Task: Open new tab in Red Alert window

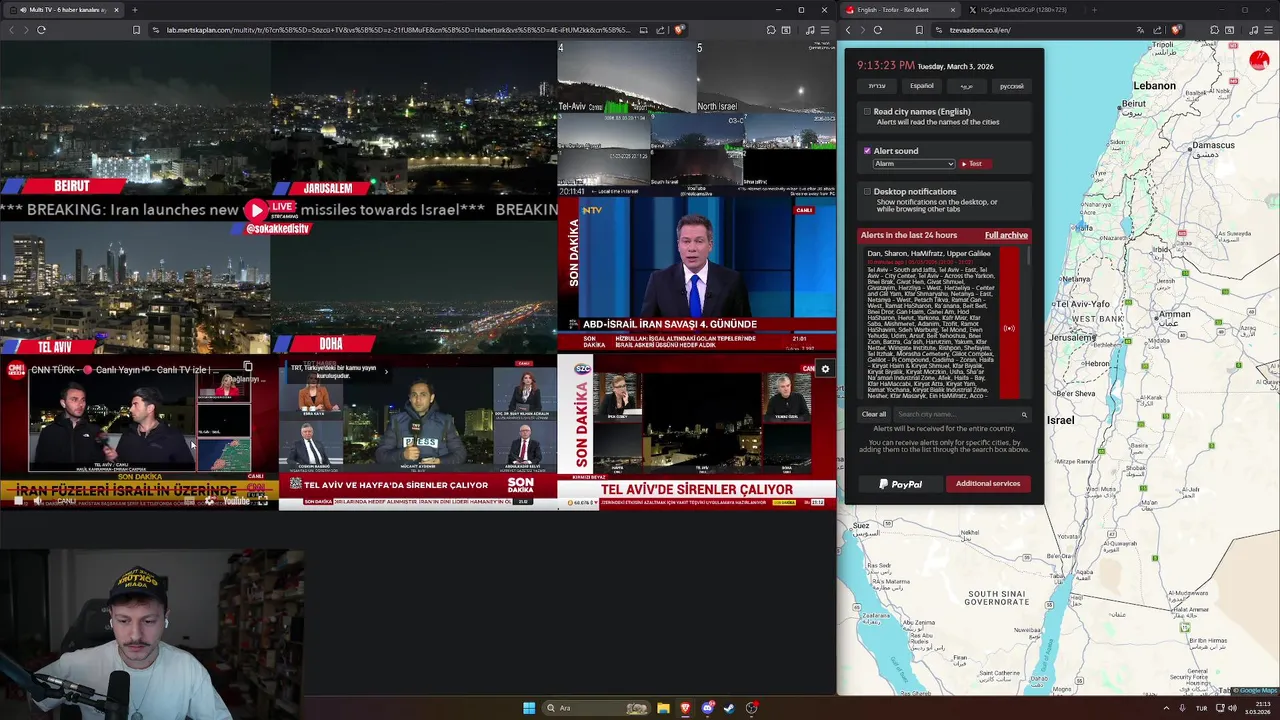Action: coord(1094,10)
